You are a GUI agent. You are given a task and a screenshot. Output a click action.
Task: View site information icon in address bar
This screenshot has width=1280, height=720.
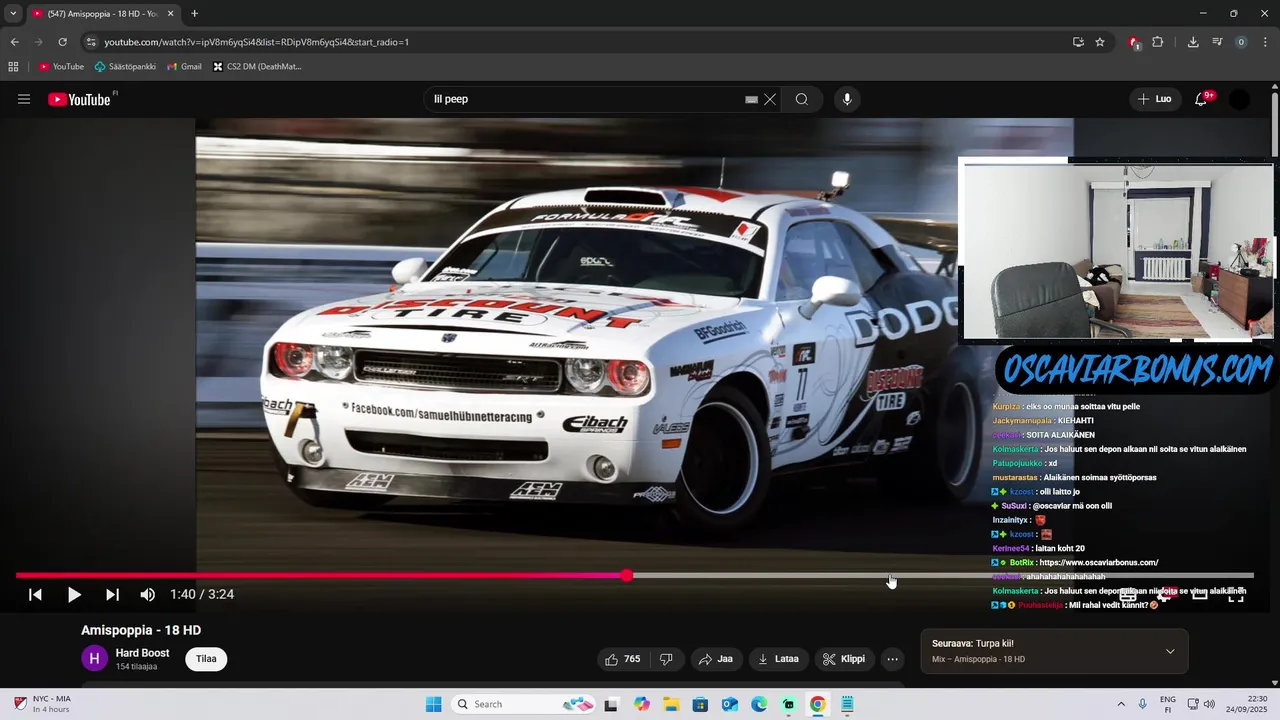[x=91, y=42]
